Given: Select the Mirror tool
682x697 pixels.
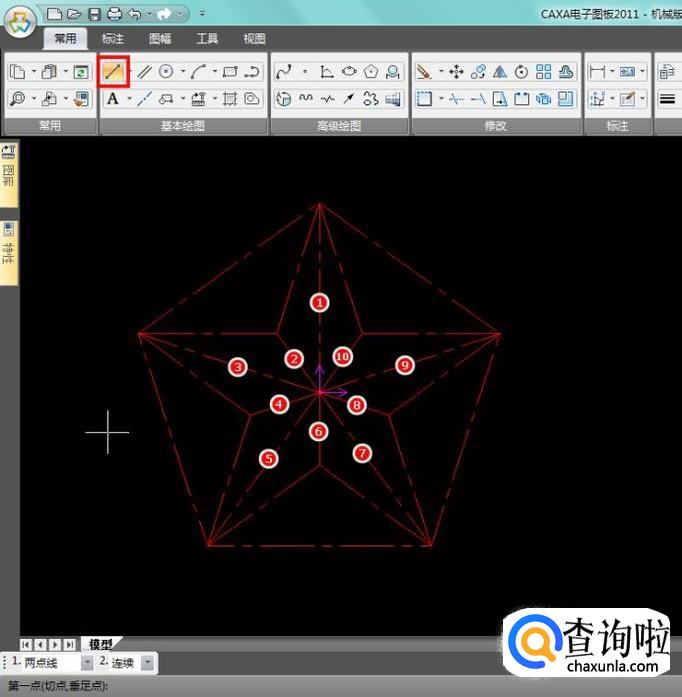Looking at the screenshot, I should 500,72.
